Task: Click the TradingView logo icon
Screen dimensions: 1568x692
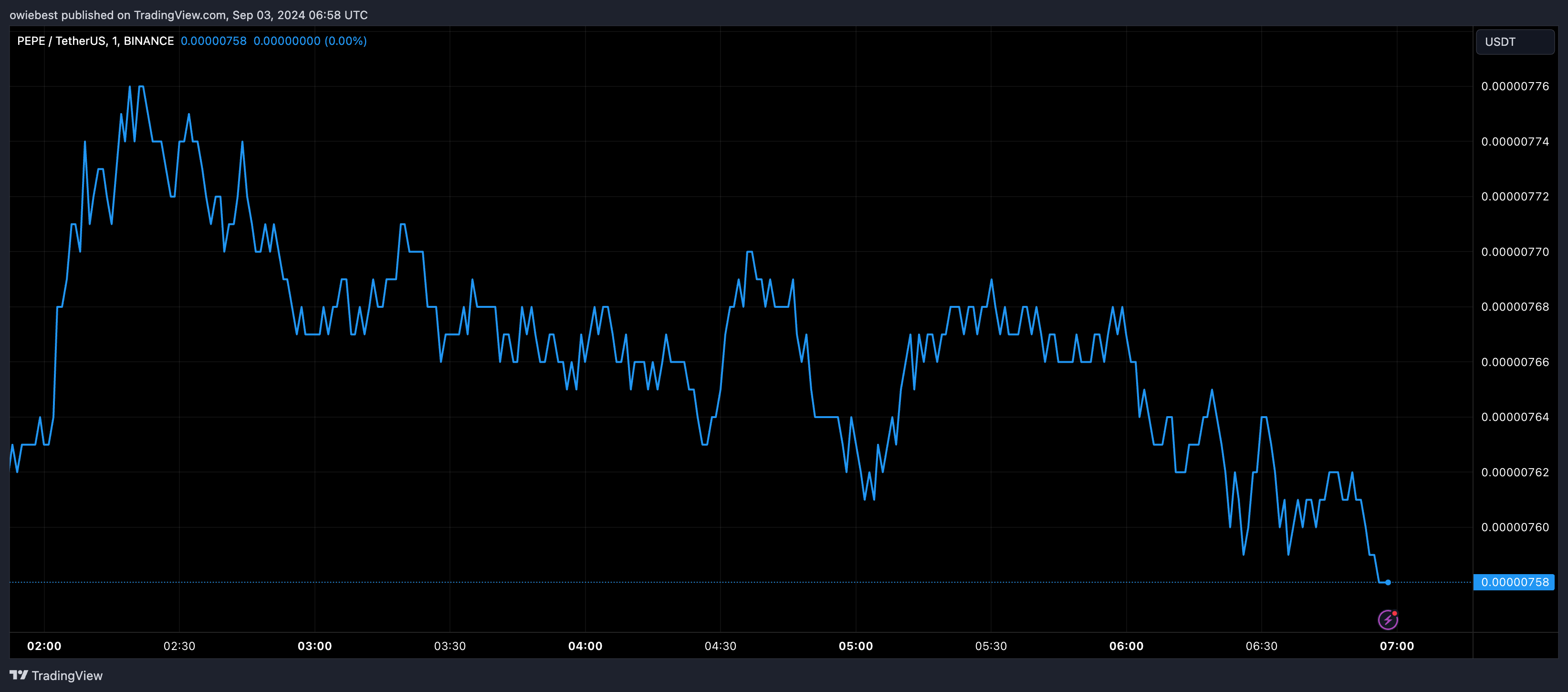Action: pyautogui.click(x=19, y=675)
